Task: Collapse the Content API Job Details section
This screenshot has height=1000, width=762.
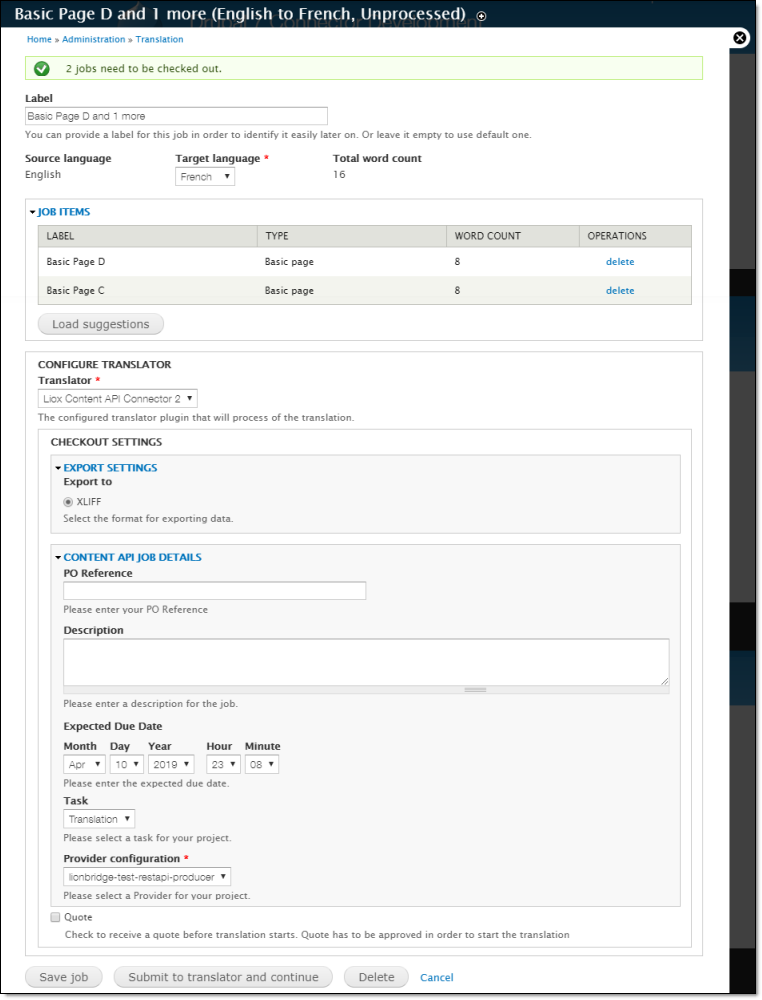Action: [132, 557]
